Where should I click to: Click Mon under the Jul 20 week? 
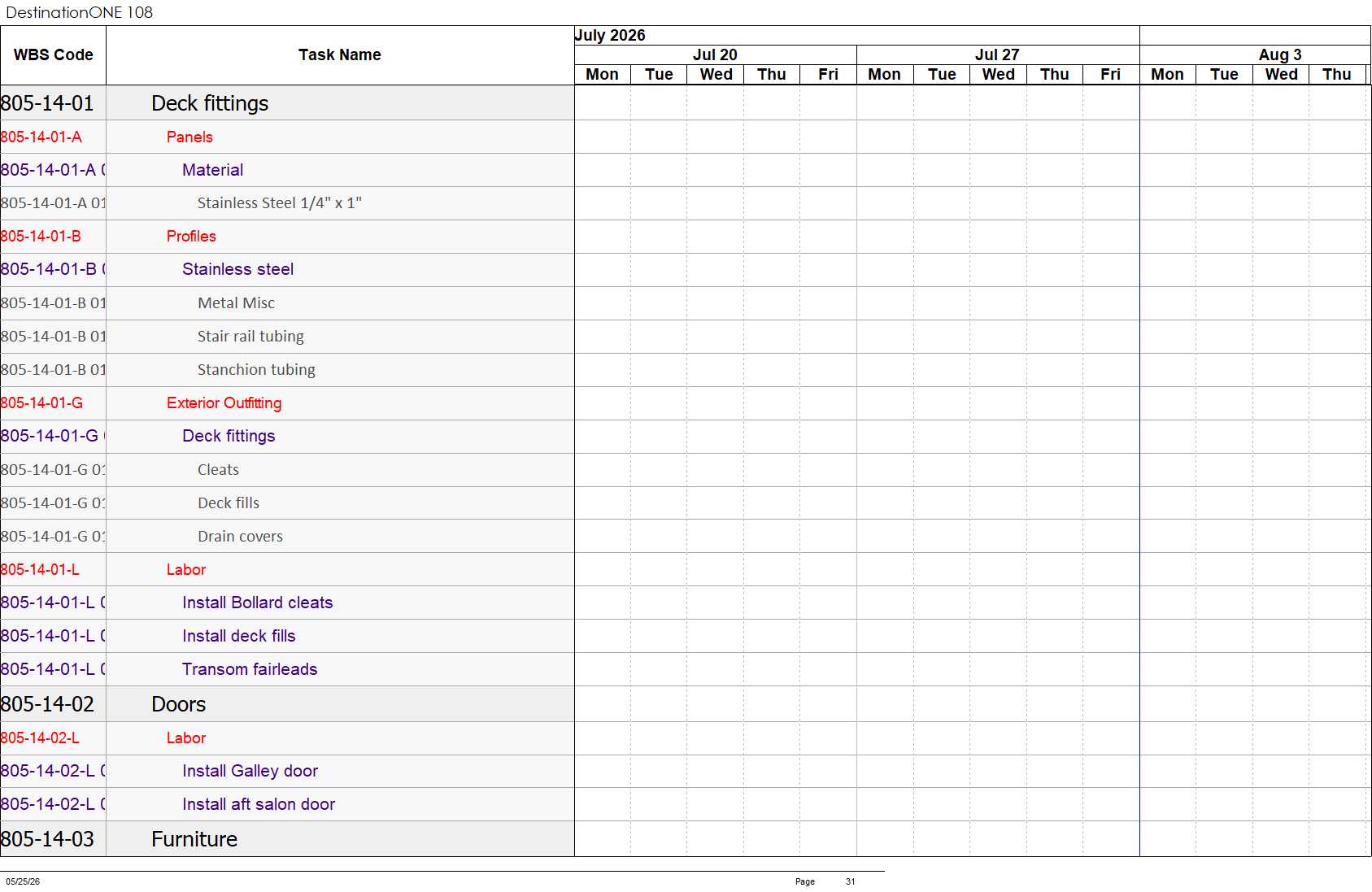602,74
